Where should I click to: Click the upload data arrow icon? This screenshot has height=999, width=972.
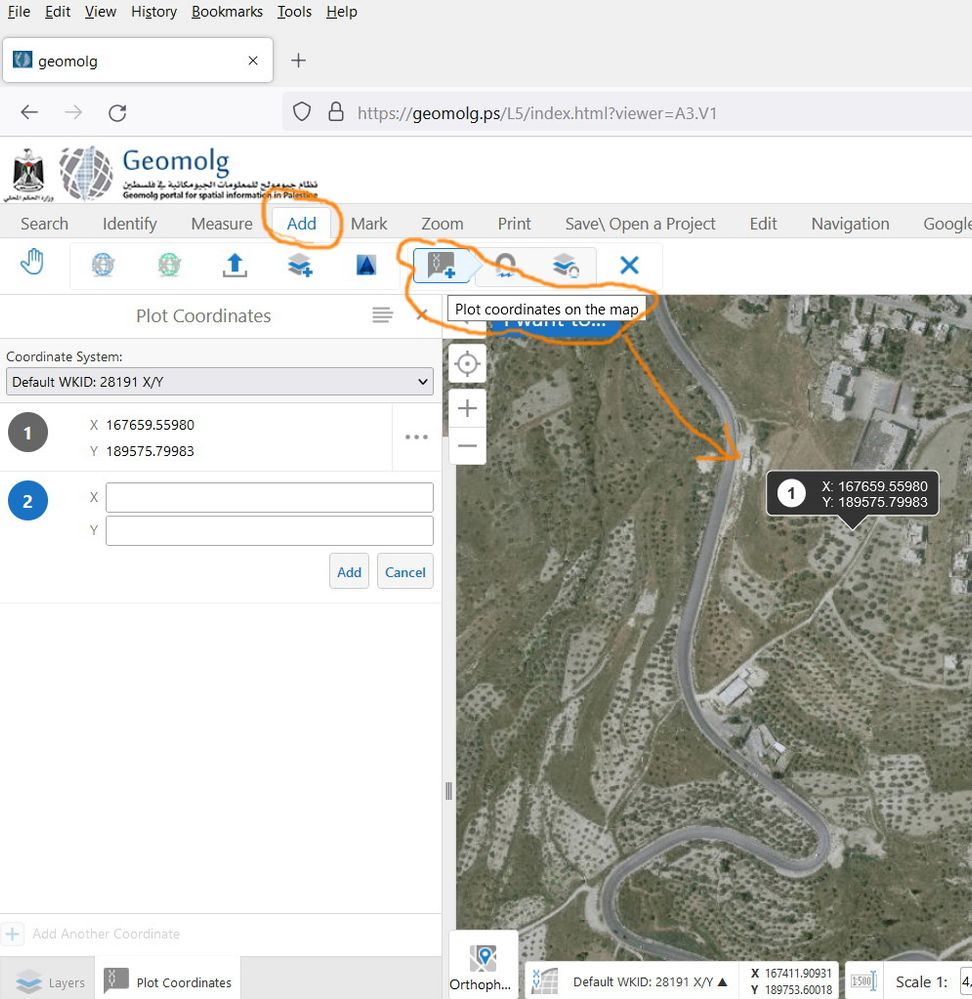coord(234,265)
